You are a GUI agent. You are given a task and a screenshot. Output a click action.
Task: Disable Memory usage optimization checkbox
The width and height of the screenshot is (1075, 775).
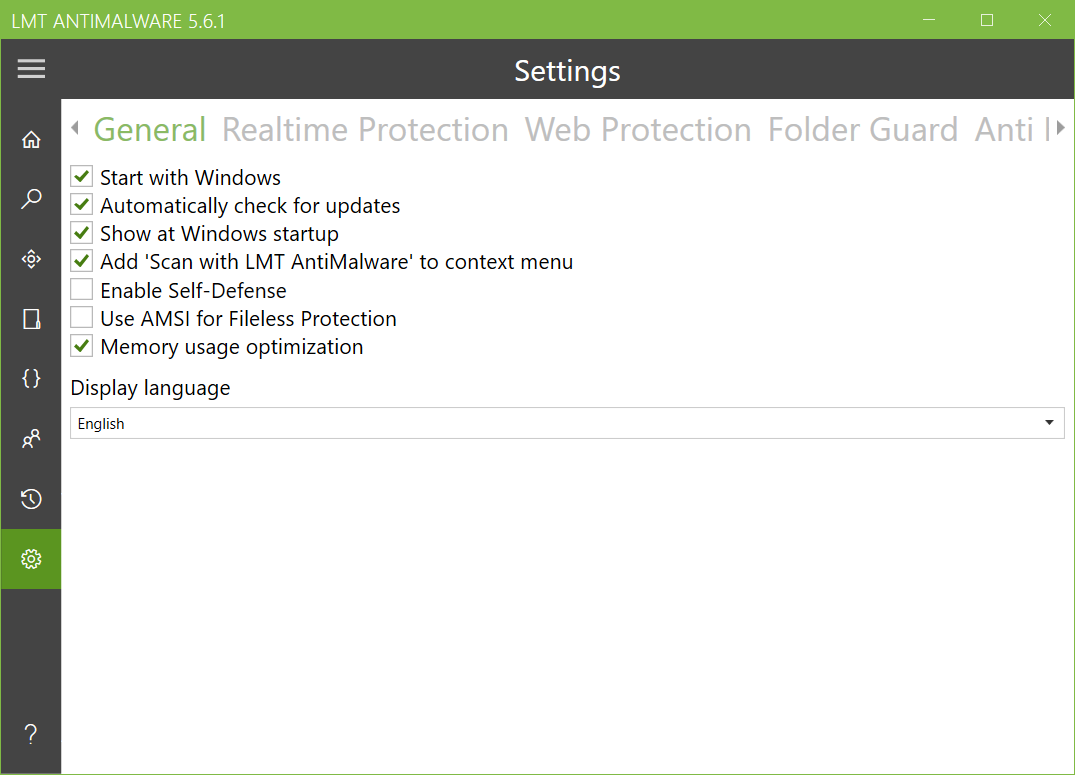(82, 347)
